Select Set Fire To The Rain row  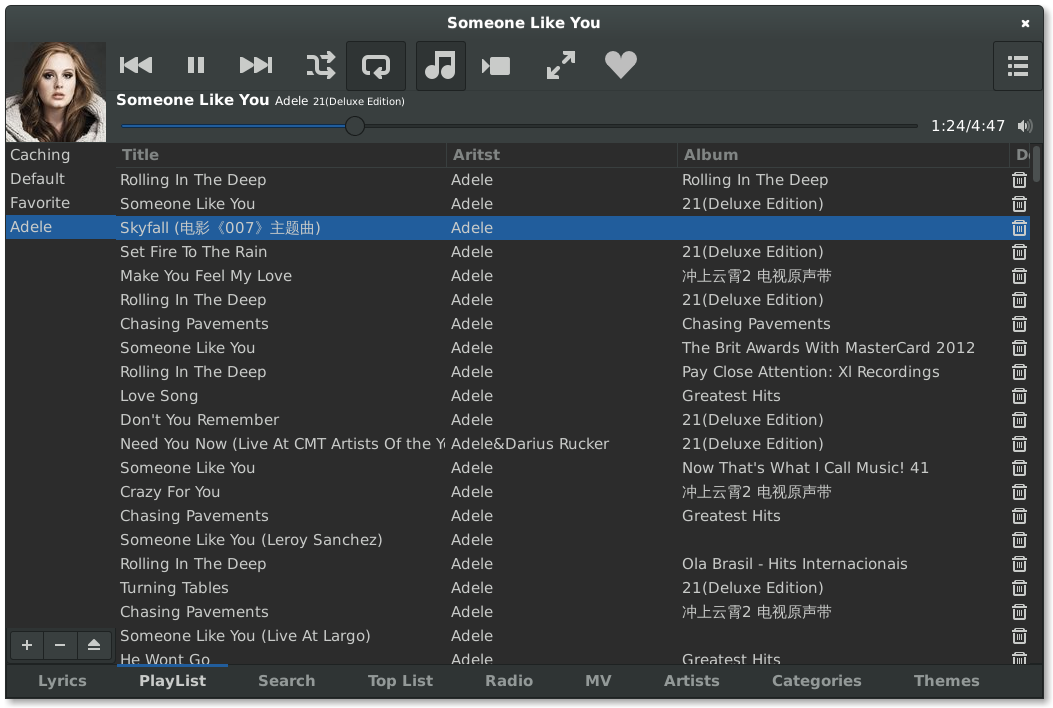click(573, 252)
